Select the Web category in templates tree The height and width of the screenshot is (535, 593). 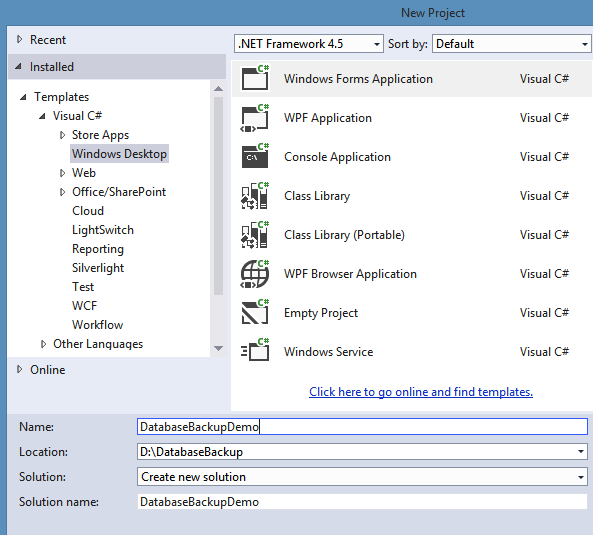84,173
